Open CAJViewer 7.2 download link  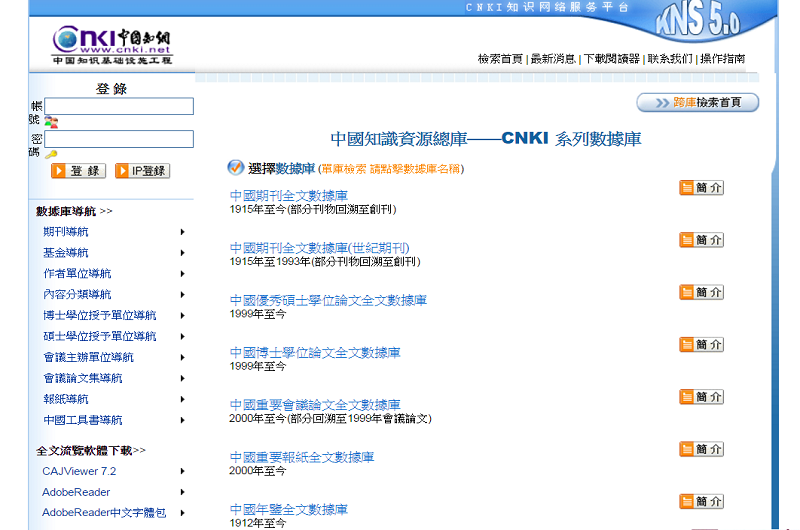tap(79, 471)
